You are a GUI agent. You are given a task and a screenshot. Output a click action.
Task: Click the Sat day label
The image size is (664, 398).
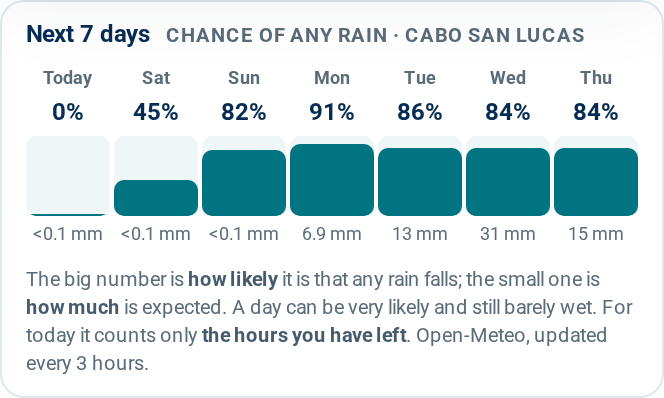156,78
